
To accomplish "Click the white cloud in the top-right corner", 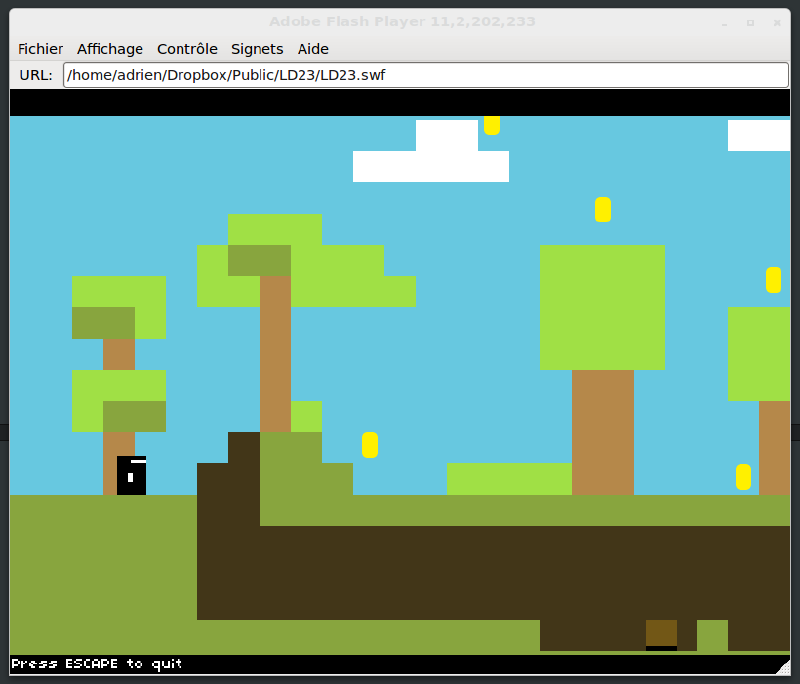I will pyautogui.click(x=758, y=135).
